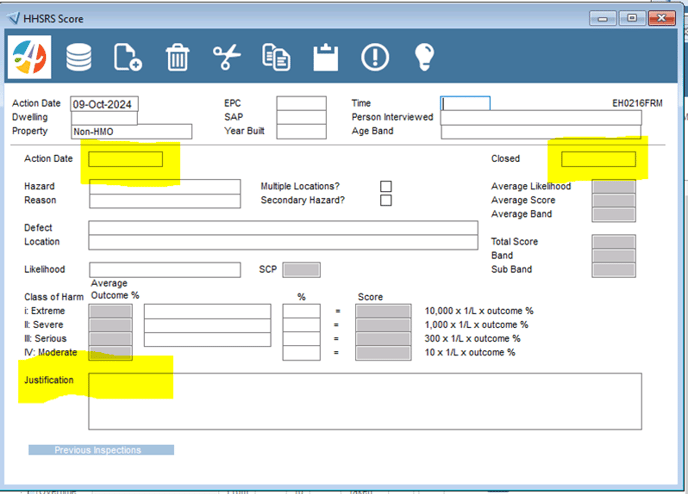Click the Property field showing Non-HMO
The width and height of the screenshot is (688, 494).
(132, 132)
